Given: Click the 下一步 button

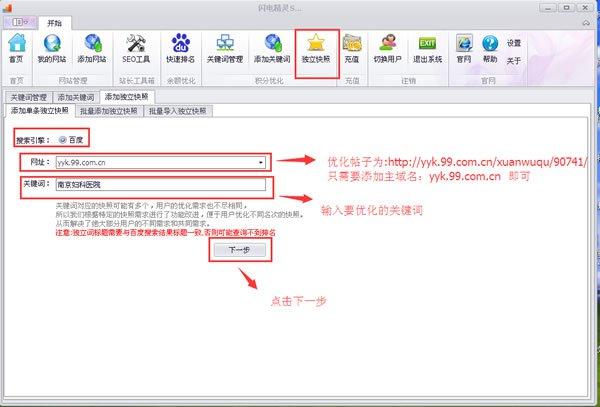Looking at the screenshot, I should tap(240, 250).
